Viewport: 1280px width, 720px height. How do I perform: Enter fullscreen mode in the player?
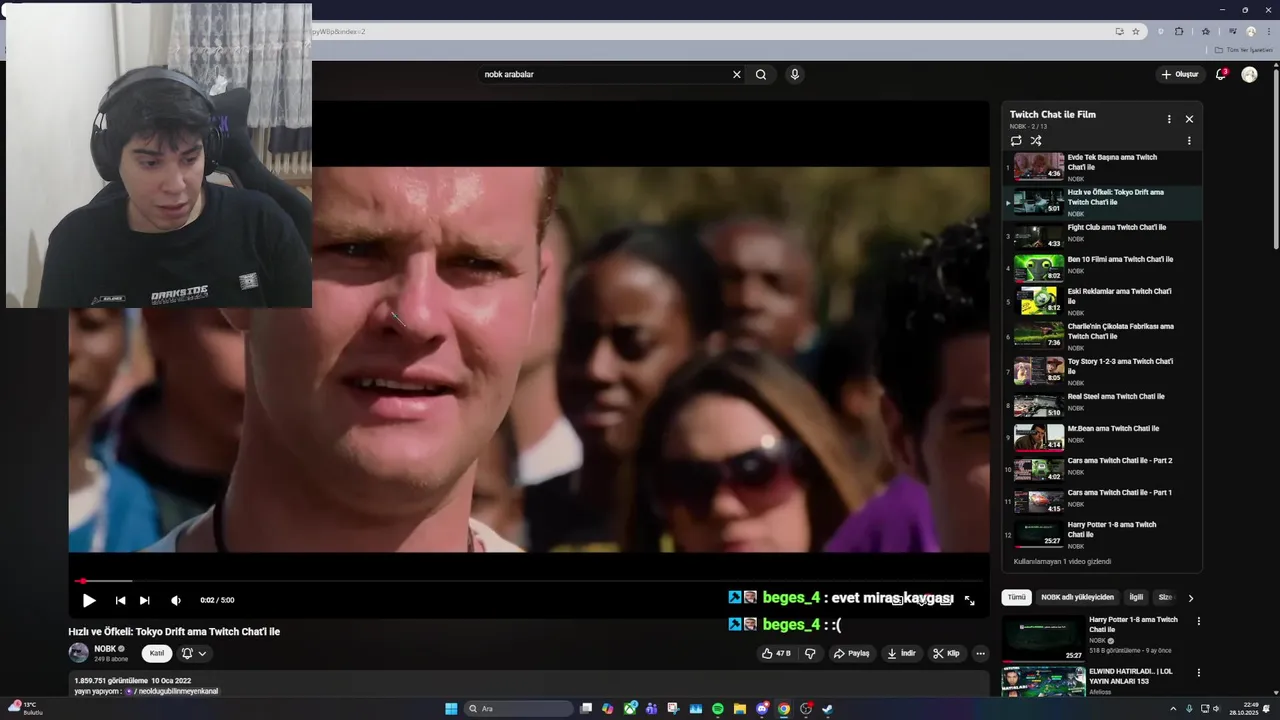969,600
